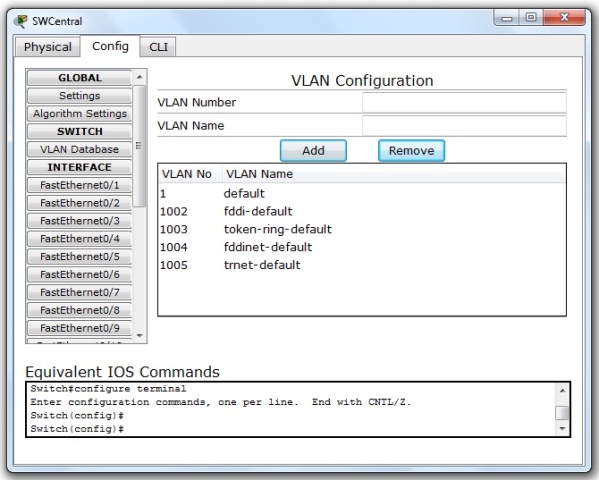This screenshot has height=480, width=599.
Task: Click the Add VLAN button
Action: [313, 151]
